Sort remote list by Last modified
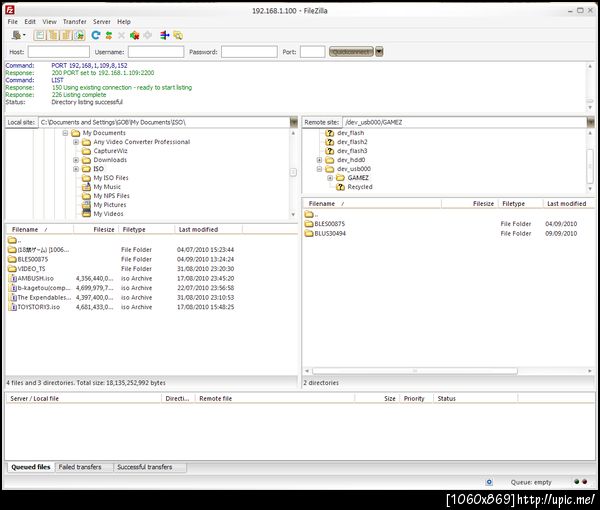The width and height of the screenshot is (600, 510). (x=569, y=204)
